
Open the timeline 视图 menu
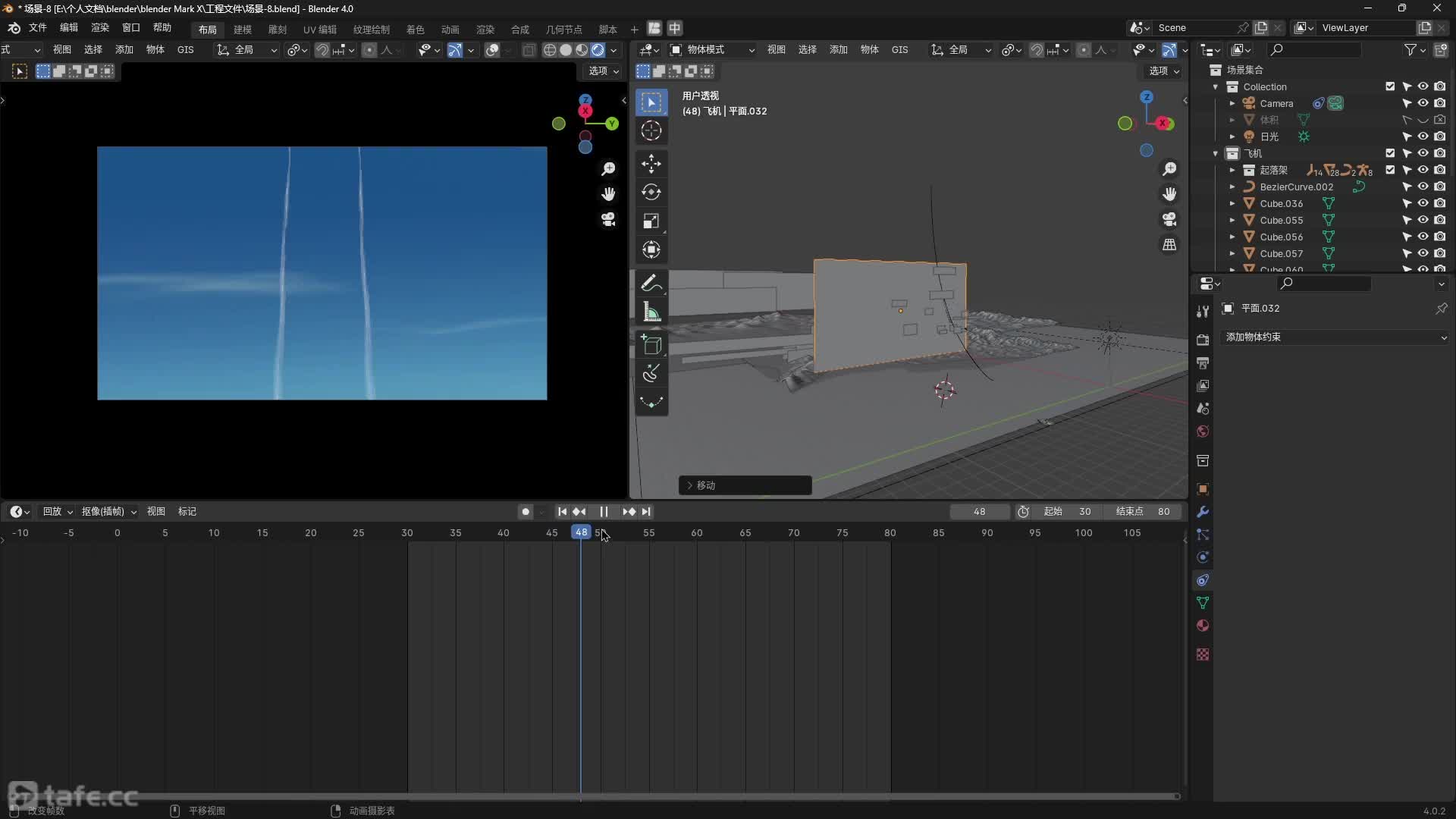click(x=156, y=512)
